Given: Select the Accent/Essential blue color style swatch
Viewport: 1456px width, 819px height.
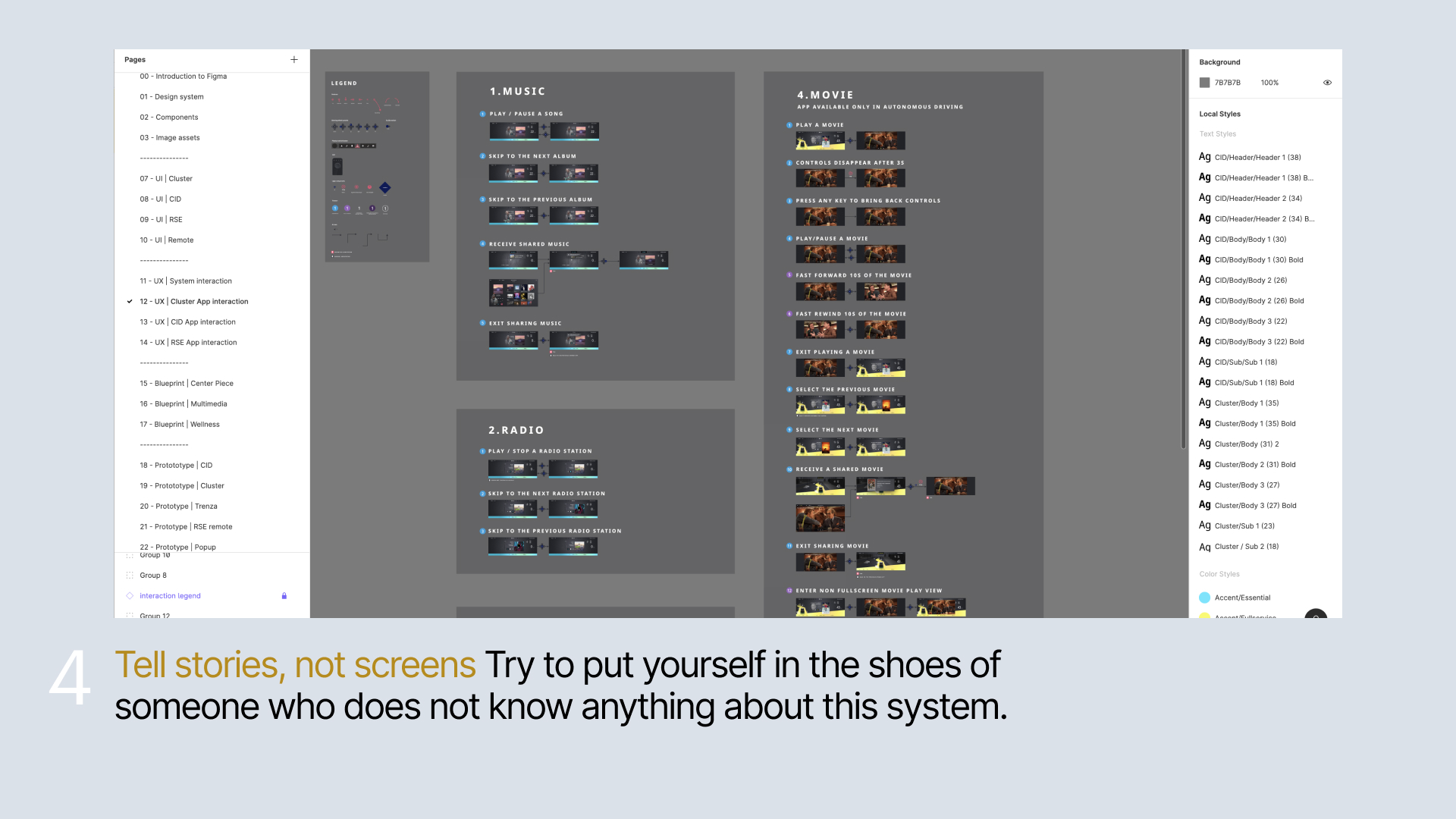Looking at the screenshot, I should tap(1204, 598).
